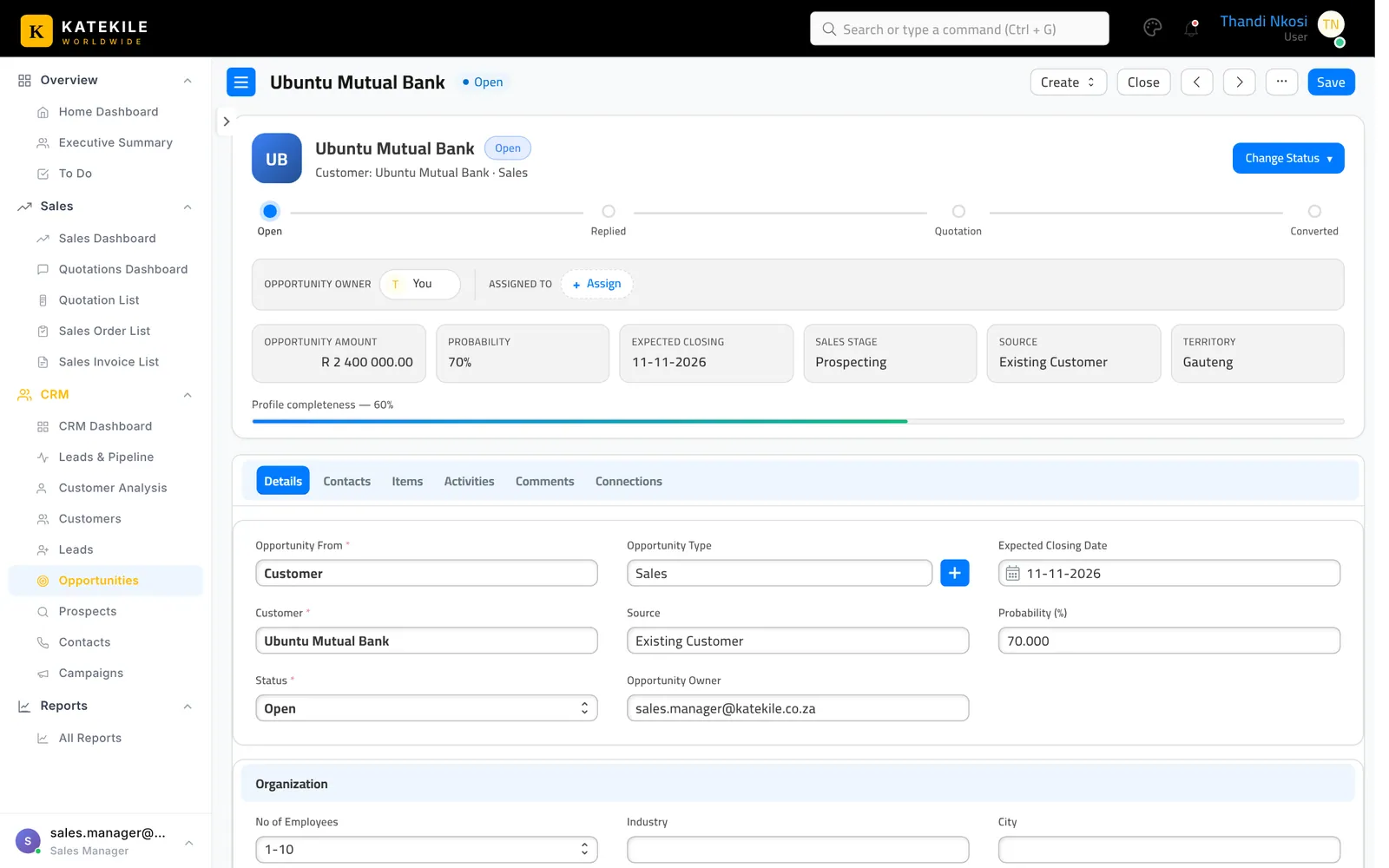Open the Change Status dropdown

coord(1288,158)
